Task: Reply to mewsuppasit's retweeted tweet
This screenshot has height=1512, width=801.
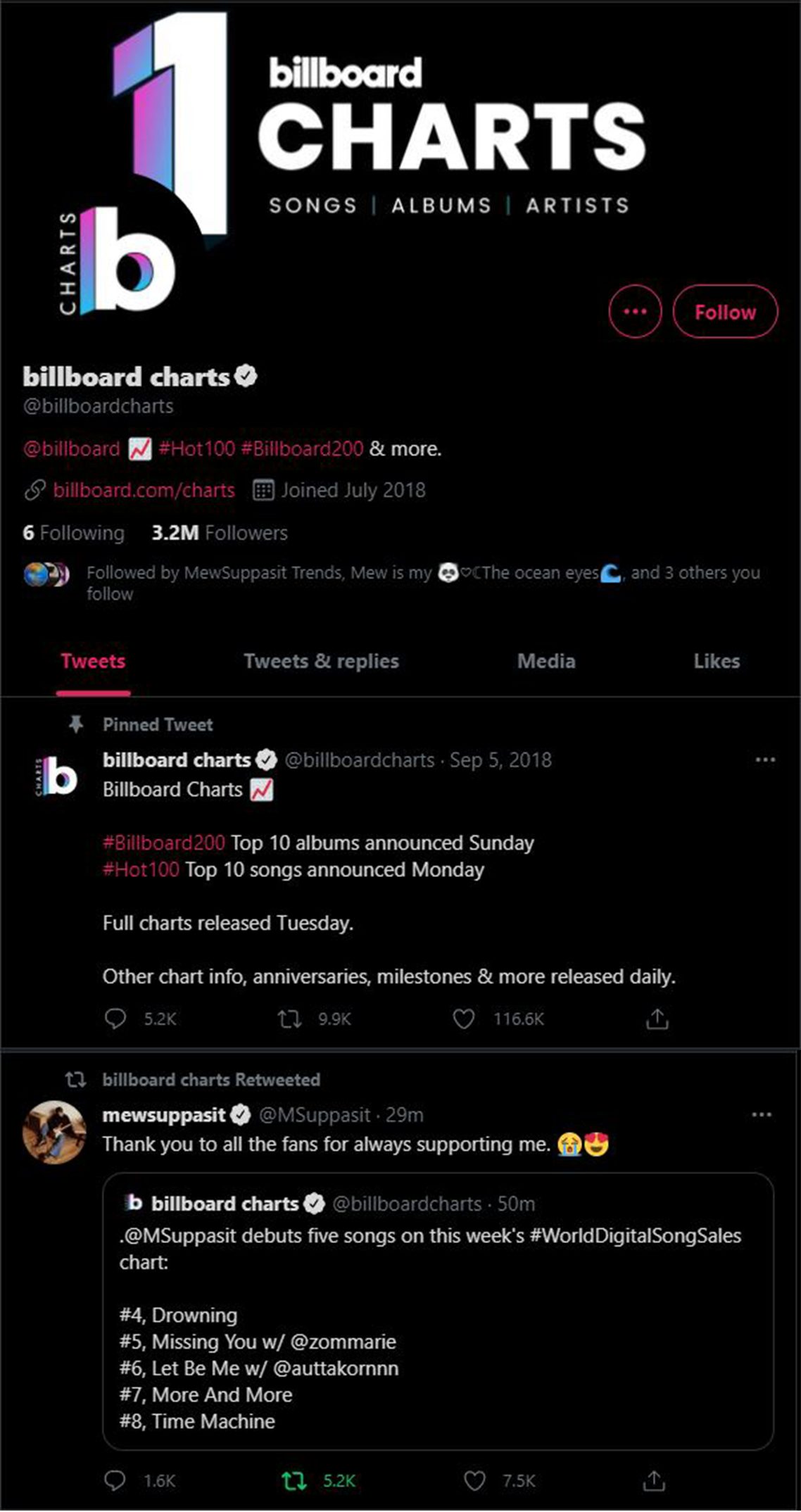Action: [x=115, y=1480]
